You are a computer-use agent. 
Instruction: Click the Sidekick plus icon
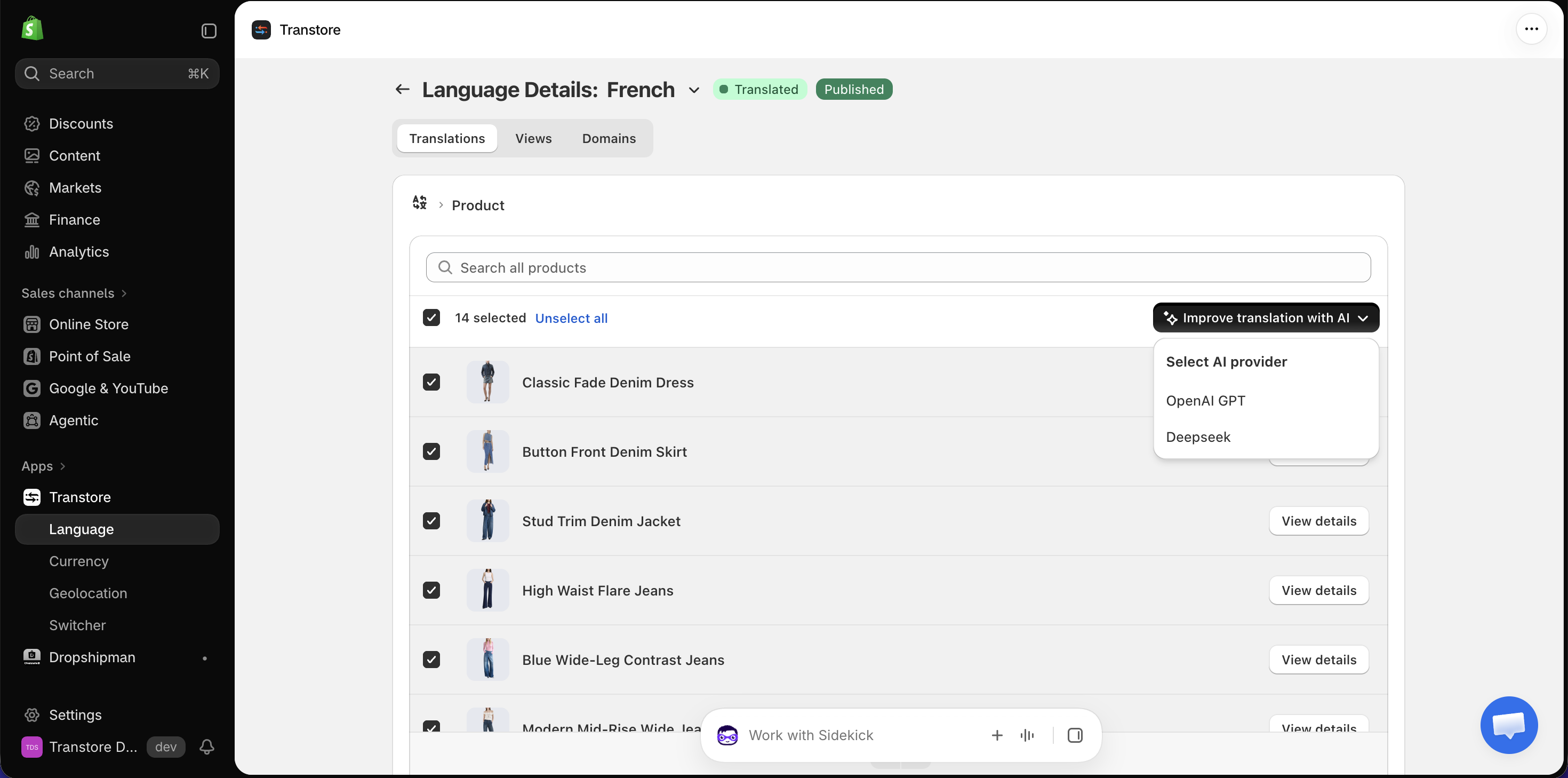tap(997, 735)
